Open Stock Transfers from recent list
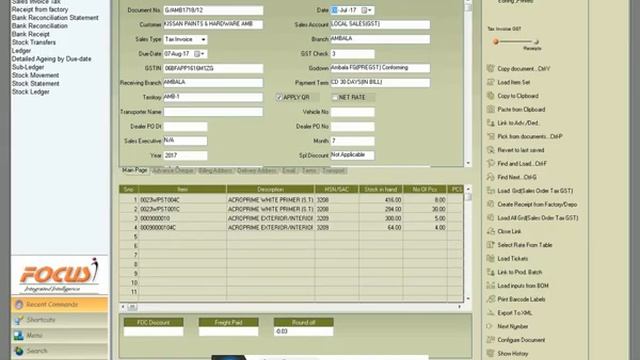Image resolution: width=640 pixels, height=360 pixels. pos(34,42)
